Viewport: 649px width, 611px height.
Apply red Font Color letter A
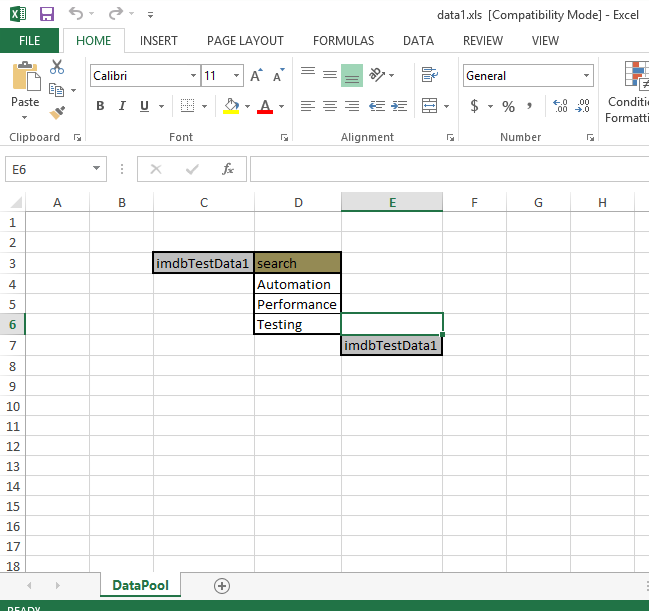coord(265,106)
